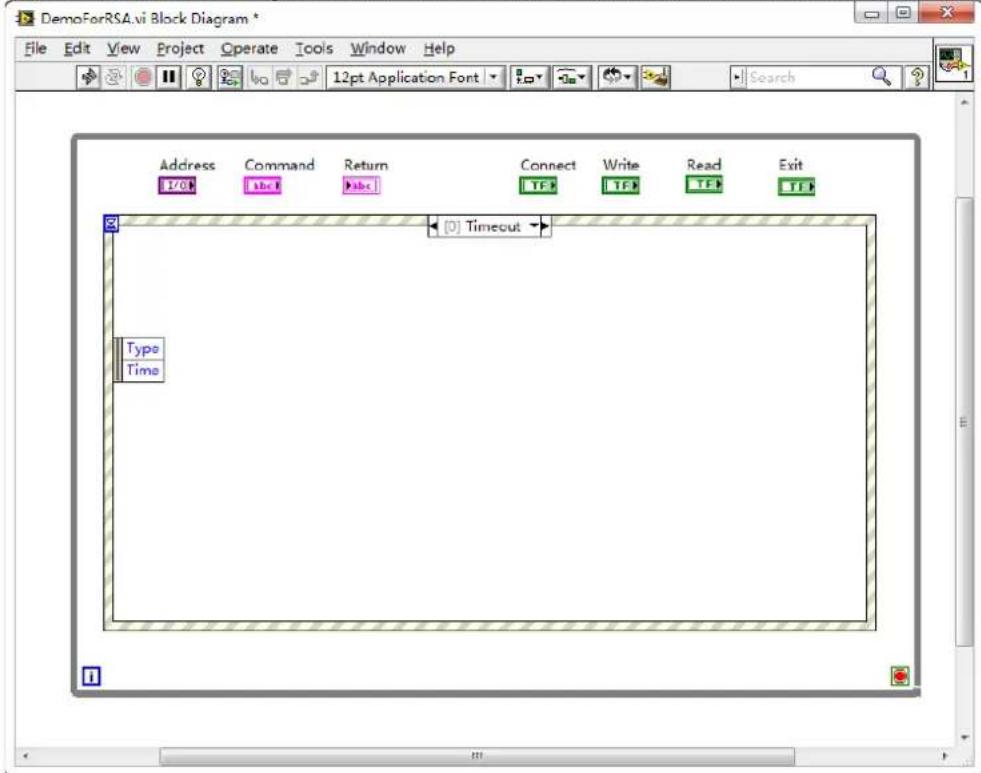Screen dimensions: 981x773
Task: Go to next event case with the right arrow
Action: pos(545,226)
